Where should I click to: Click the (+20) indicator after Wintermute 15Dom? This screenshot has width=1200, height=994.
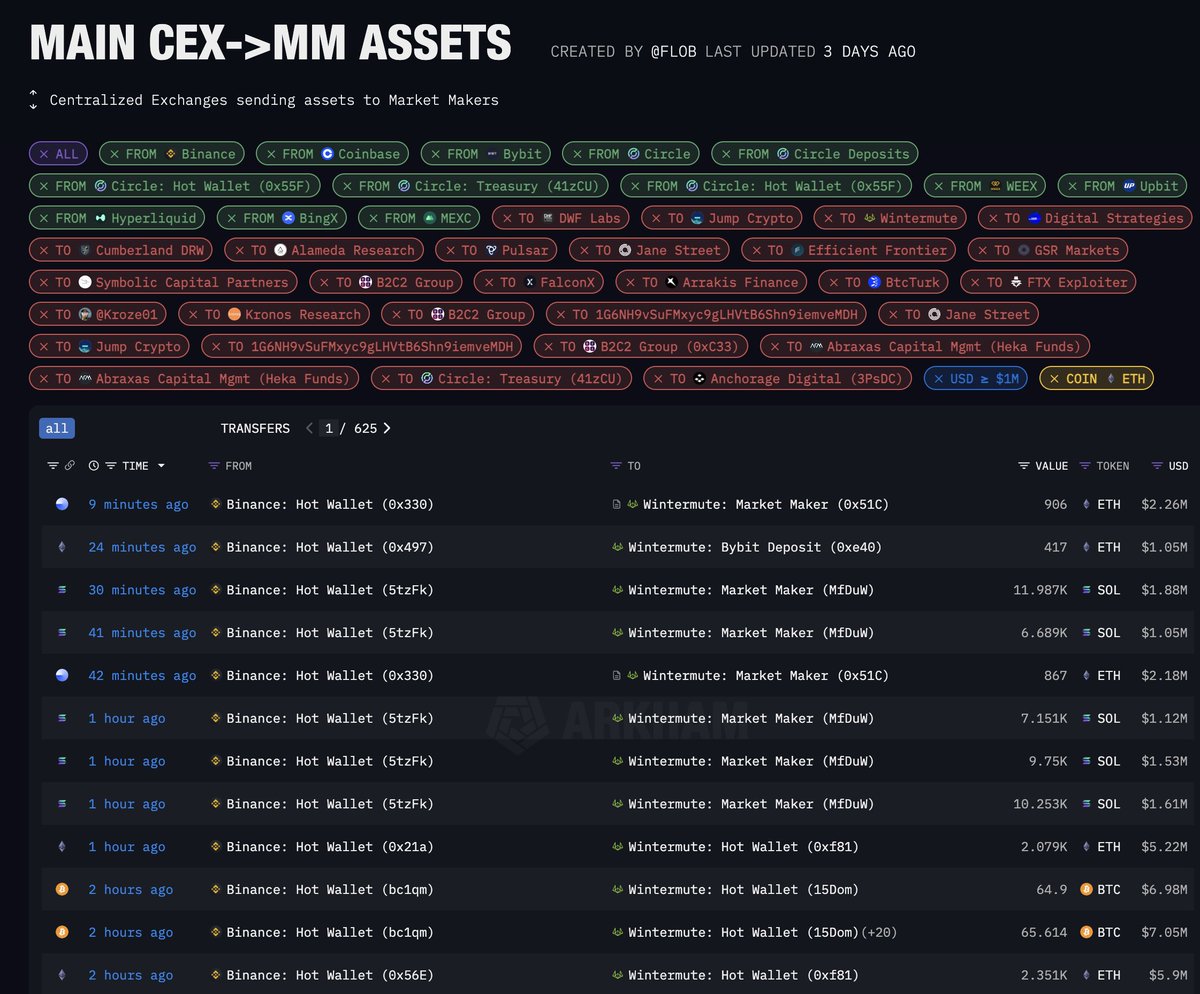point(880,933)
